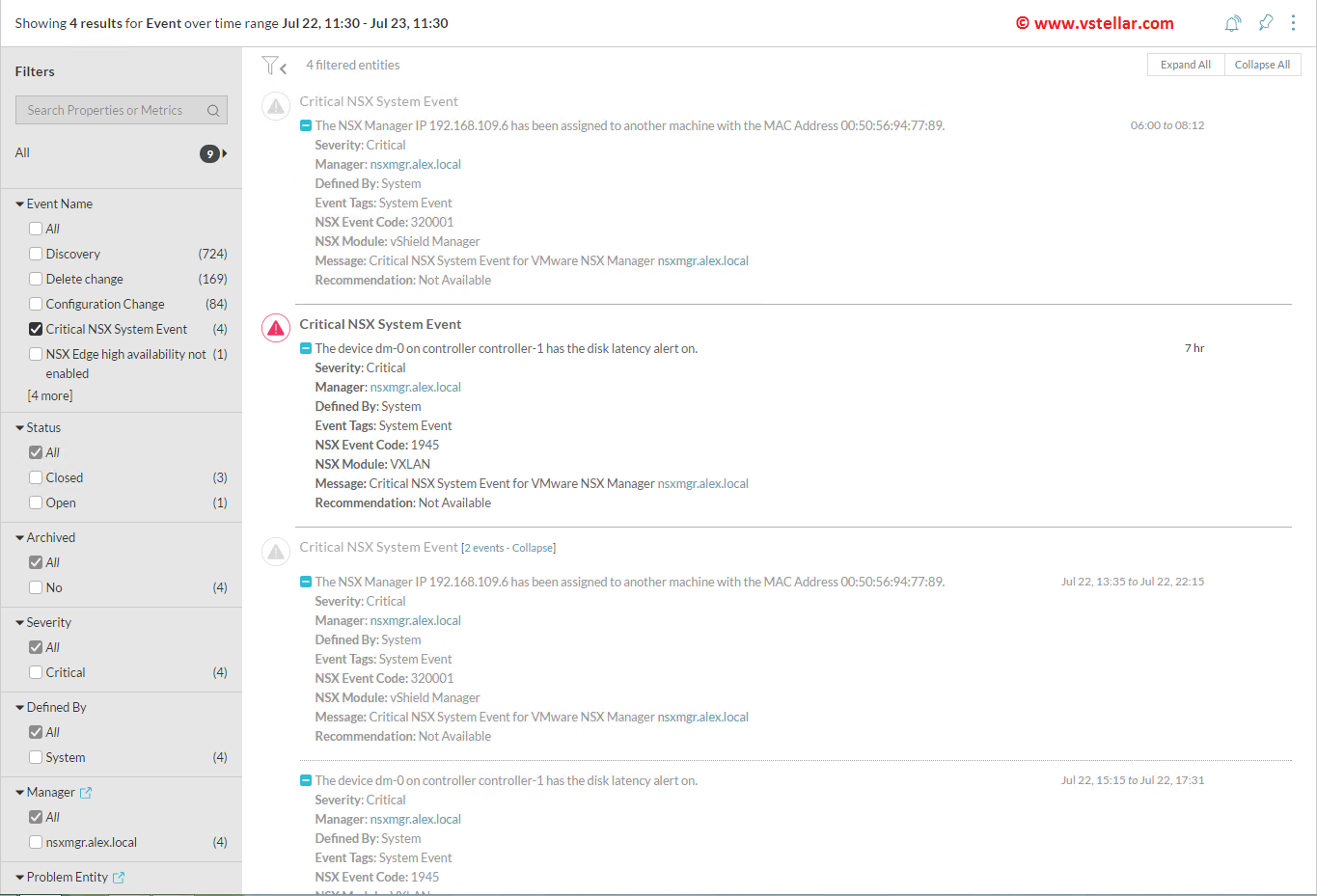This screenshot has width=1317, height=896.
Task: Collapse the 7 hr disk latency event details
Action: tap(306, 348)
